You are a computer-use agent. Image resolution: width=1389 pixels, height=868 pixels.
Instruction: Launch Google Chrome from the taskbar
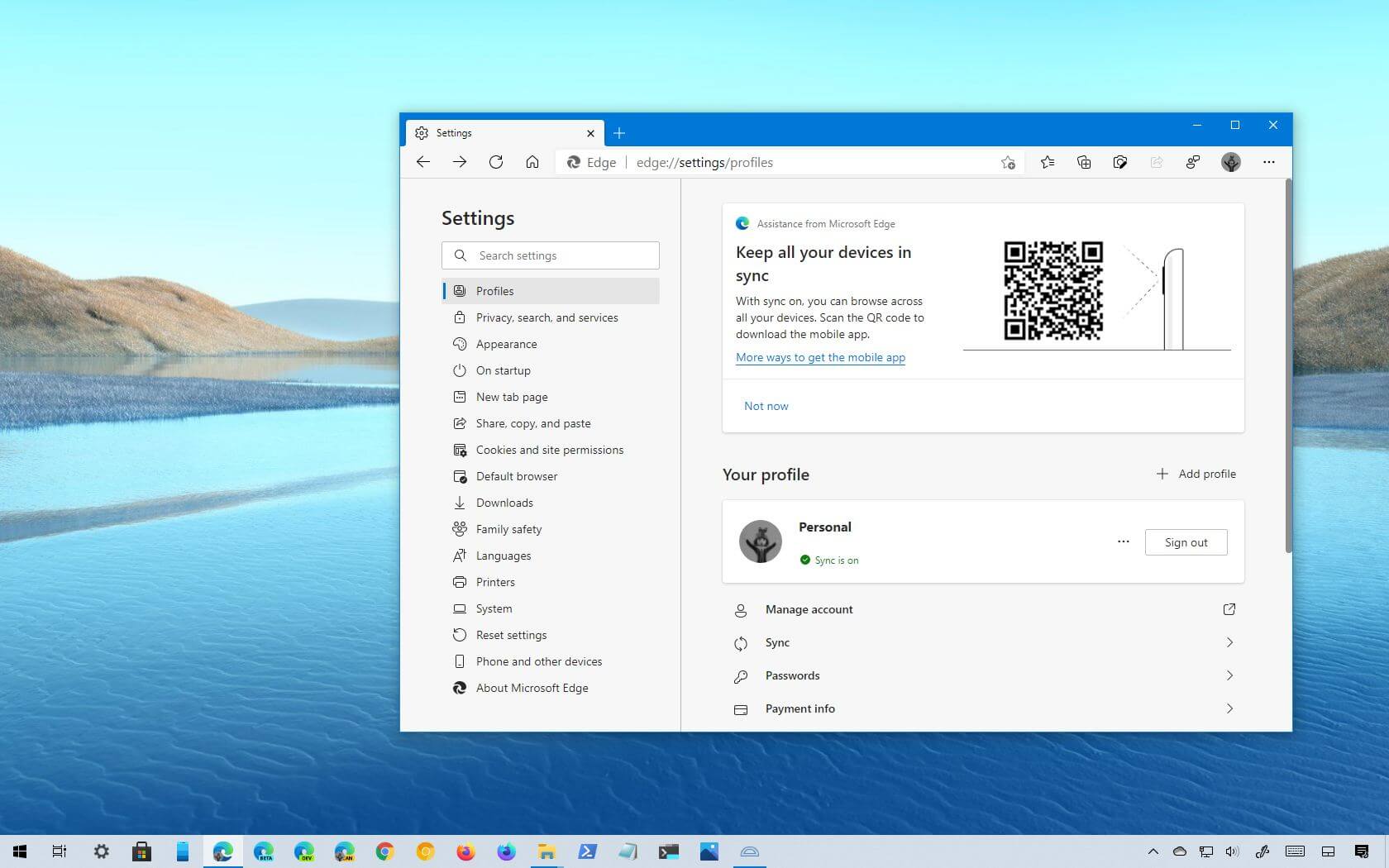pyautogui.click(x=384, y=851)
